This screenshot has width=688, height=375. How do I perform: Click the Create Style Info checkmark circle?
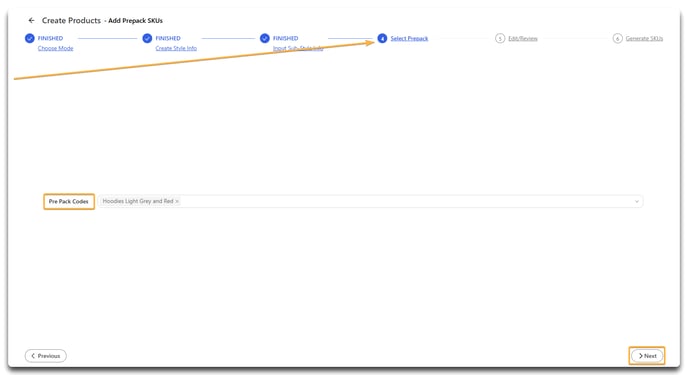click(147, 38)
